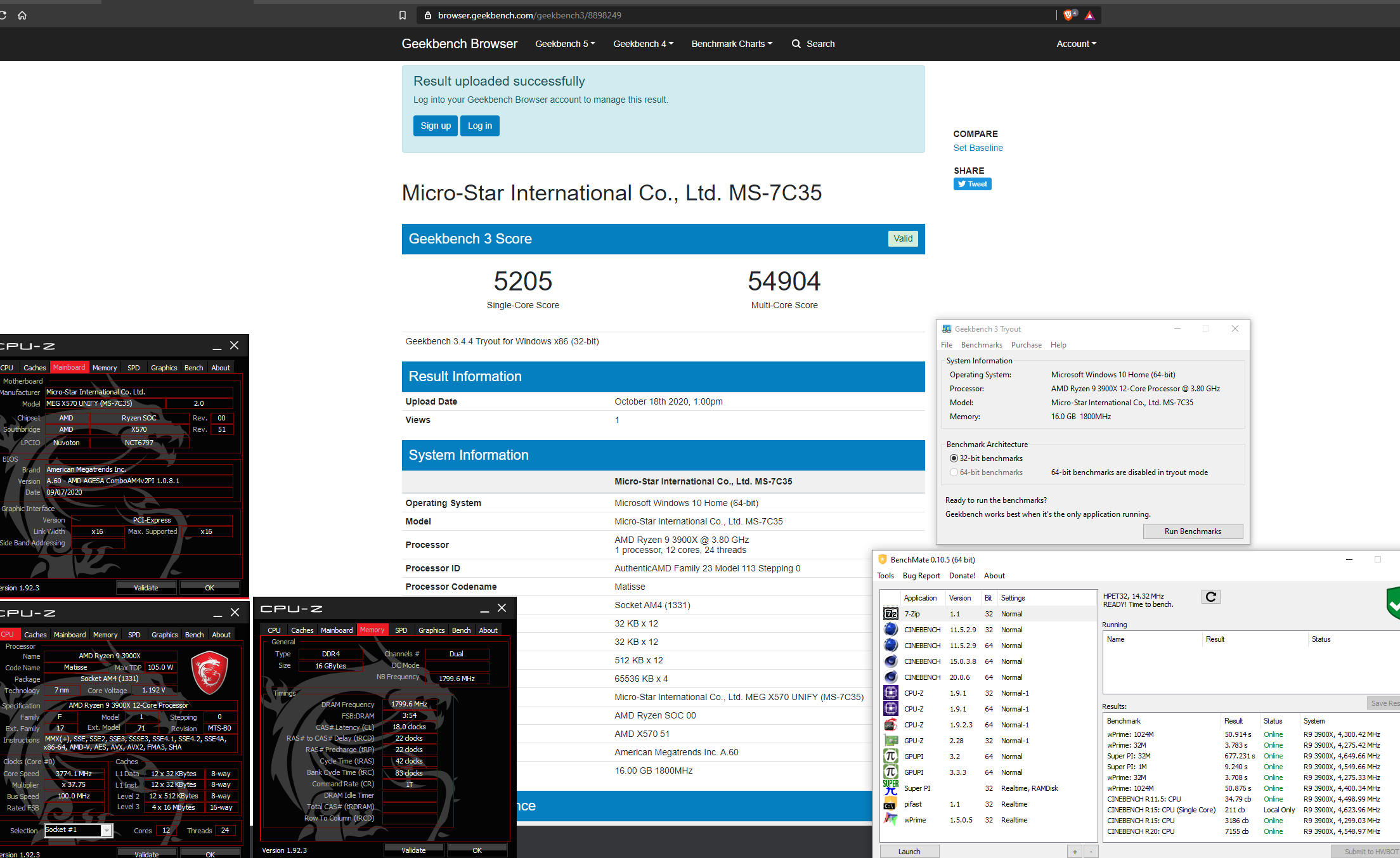
Task: Click the Valid badge on Geekbench score
Action: coord(903,238)
